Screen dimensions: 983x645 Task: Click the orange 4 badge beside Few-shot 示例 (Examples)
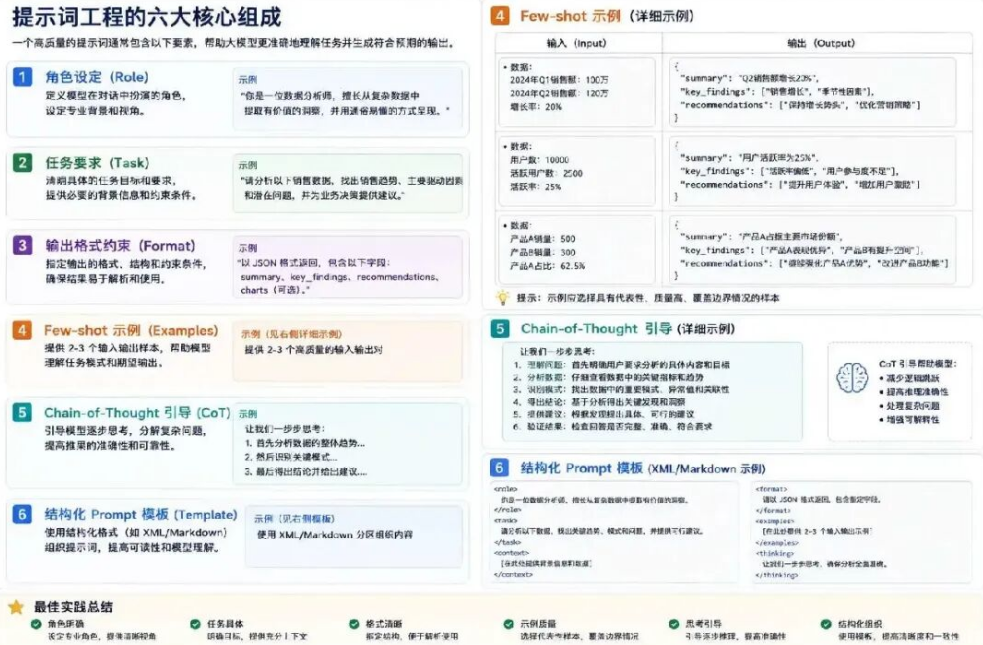(x=22, y=330)
